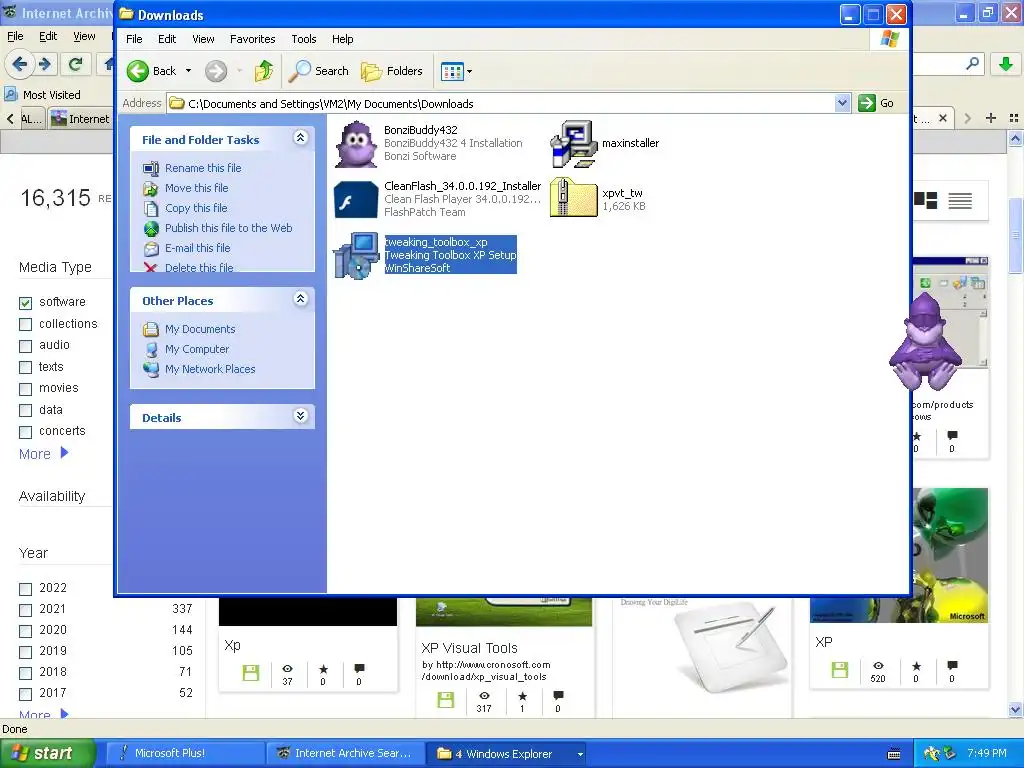Open the Back button history dropdown
Viewport: 1024px width, 768px height.
coord(189,71)
